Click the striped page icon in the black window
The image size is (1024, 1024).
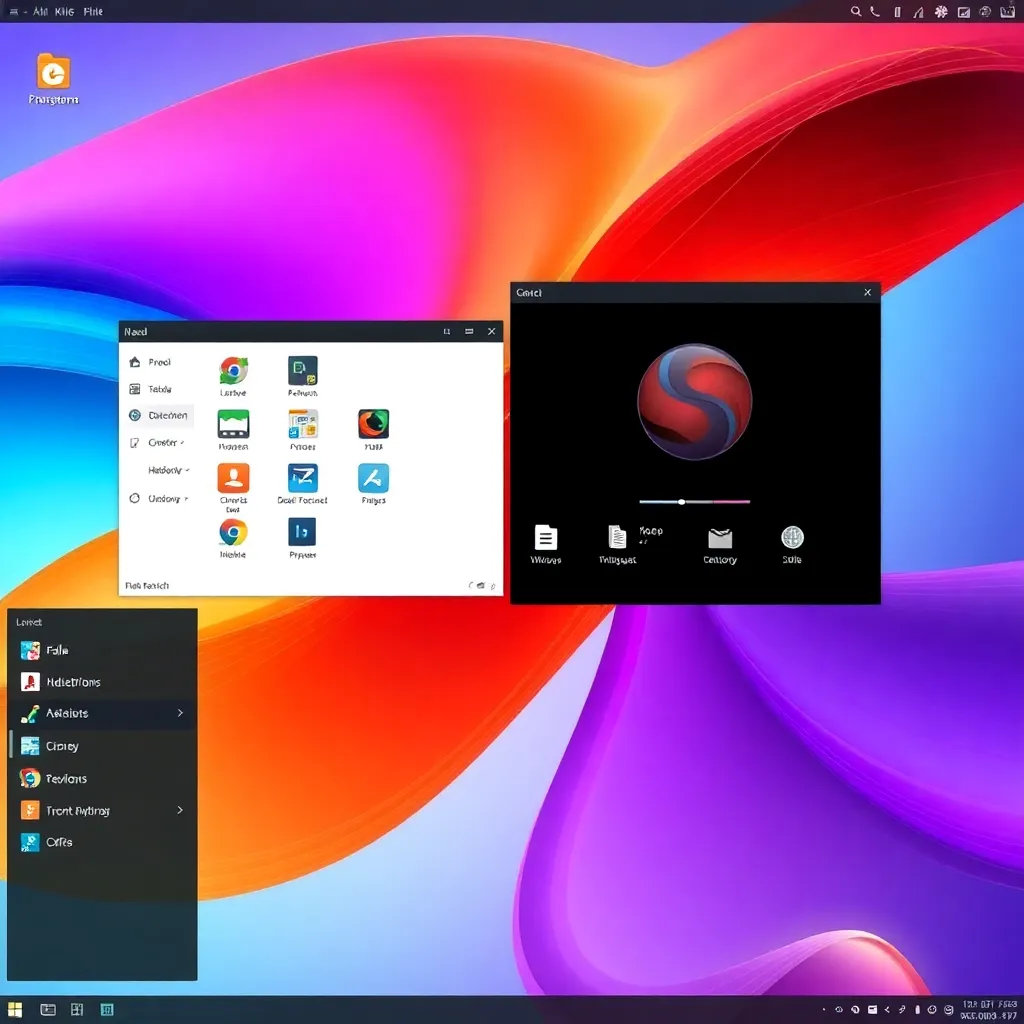[617, 537]
